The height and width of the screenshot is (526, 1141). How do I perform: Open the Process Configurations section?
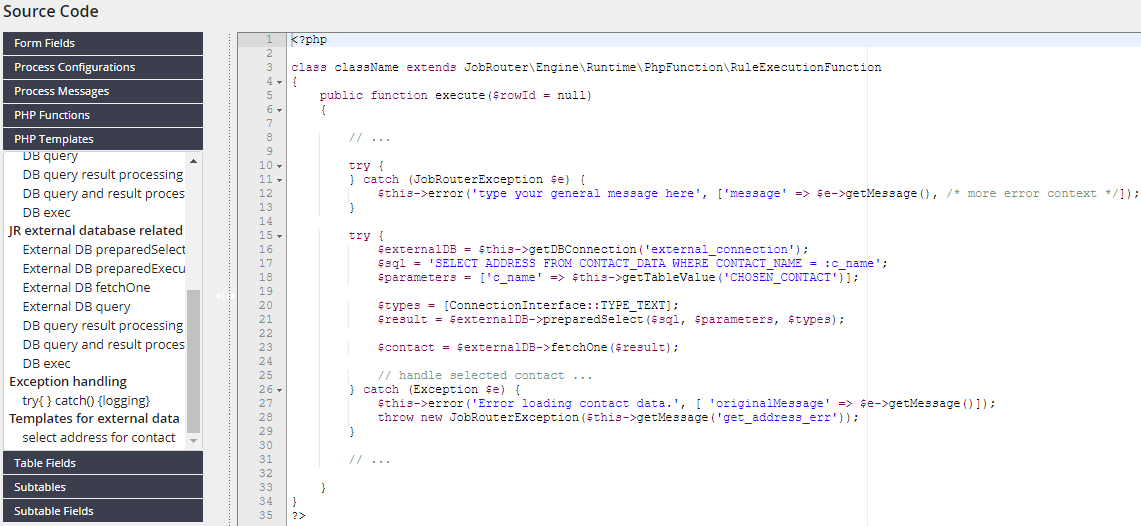tap(103, 67)
